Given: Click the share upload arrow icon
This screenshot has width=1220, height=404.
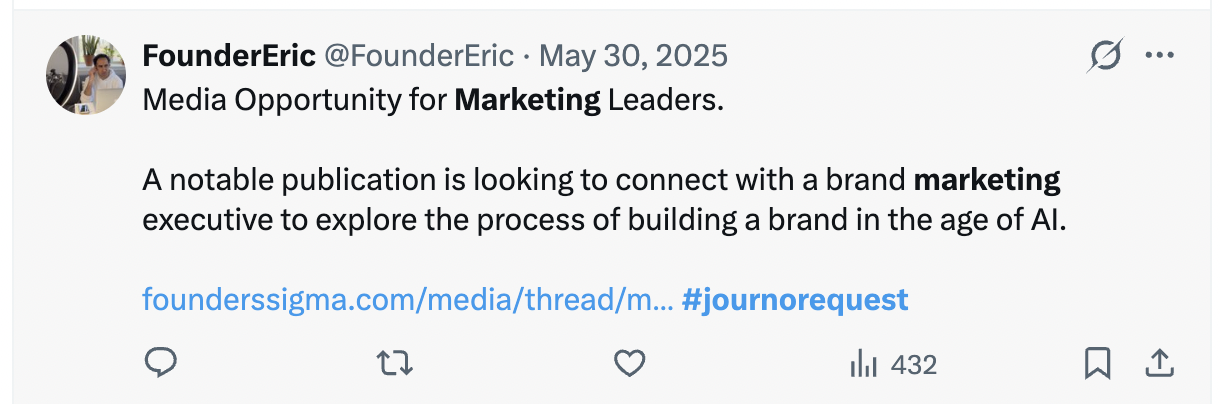Looking at the screenshot, I should (x=1159, y=364).
